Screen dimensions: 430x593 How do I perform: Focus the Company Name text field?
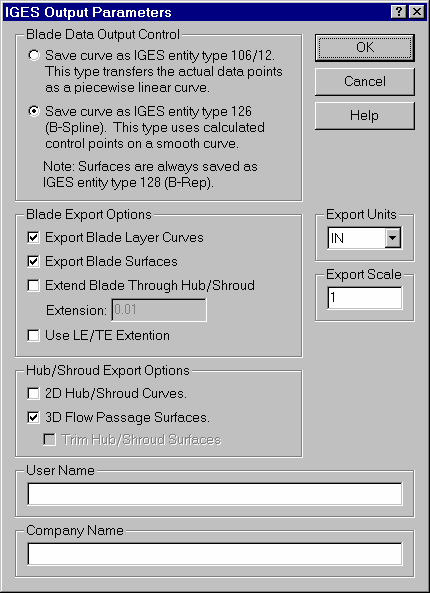(215, 554)
